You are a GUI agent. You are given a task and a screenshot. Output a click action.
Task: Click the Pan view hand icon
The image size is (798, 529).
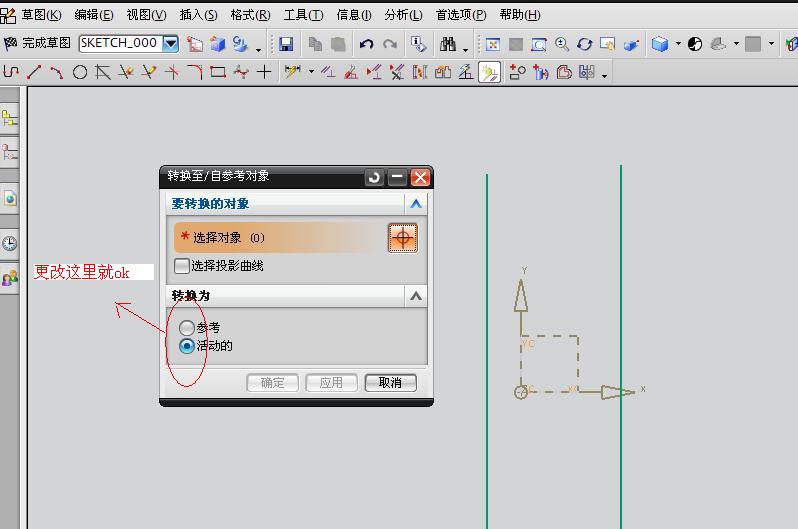click(608, 44)
